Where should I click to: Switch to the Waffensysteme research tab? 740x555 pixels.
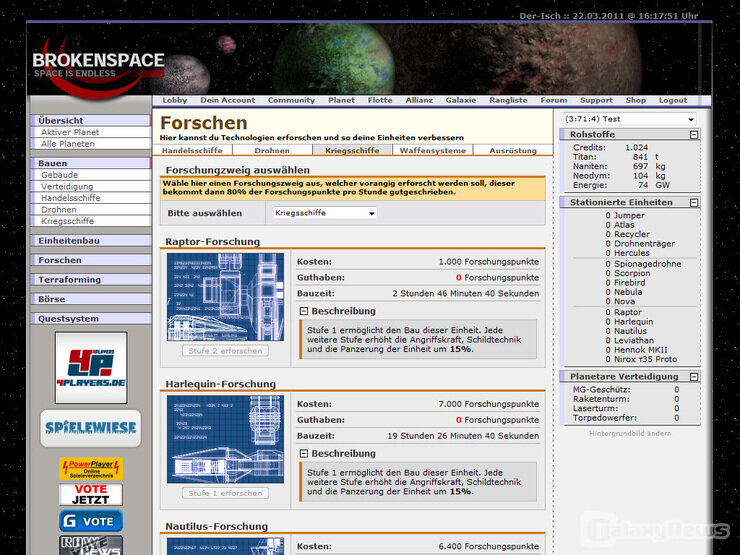[x=433, y=151]
